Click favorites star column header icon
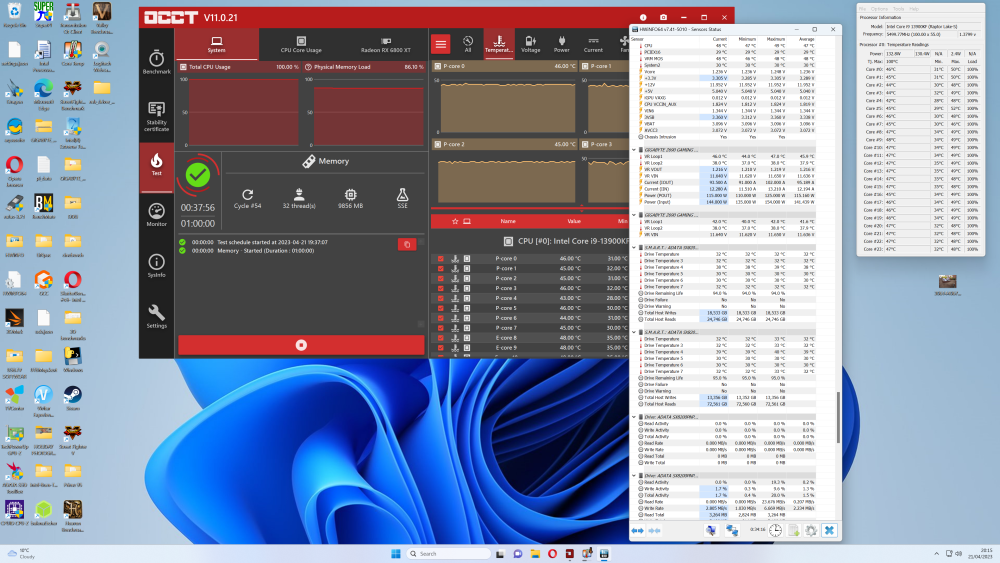 455,221
